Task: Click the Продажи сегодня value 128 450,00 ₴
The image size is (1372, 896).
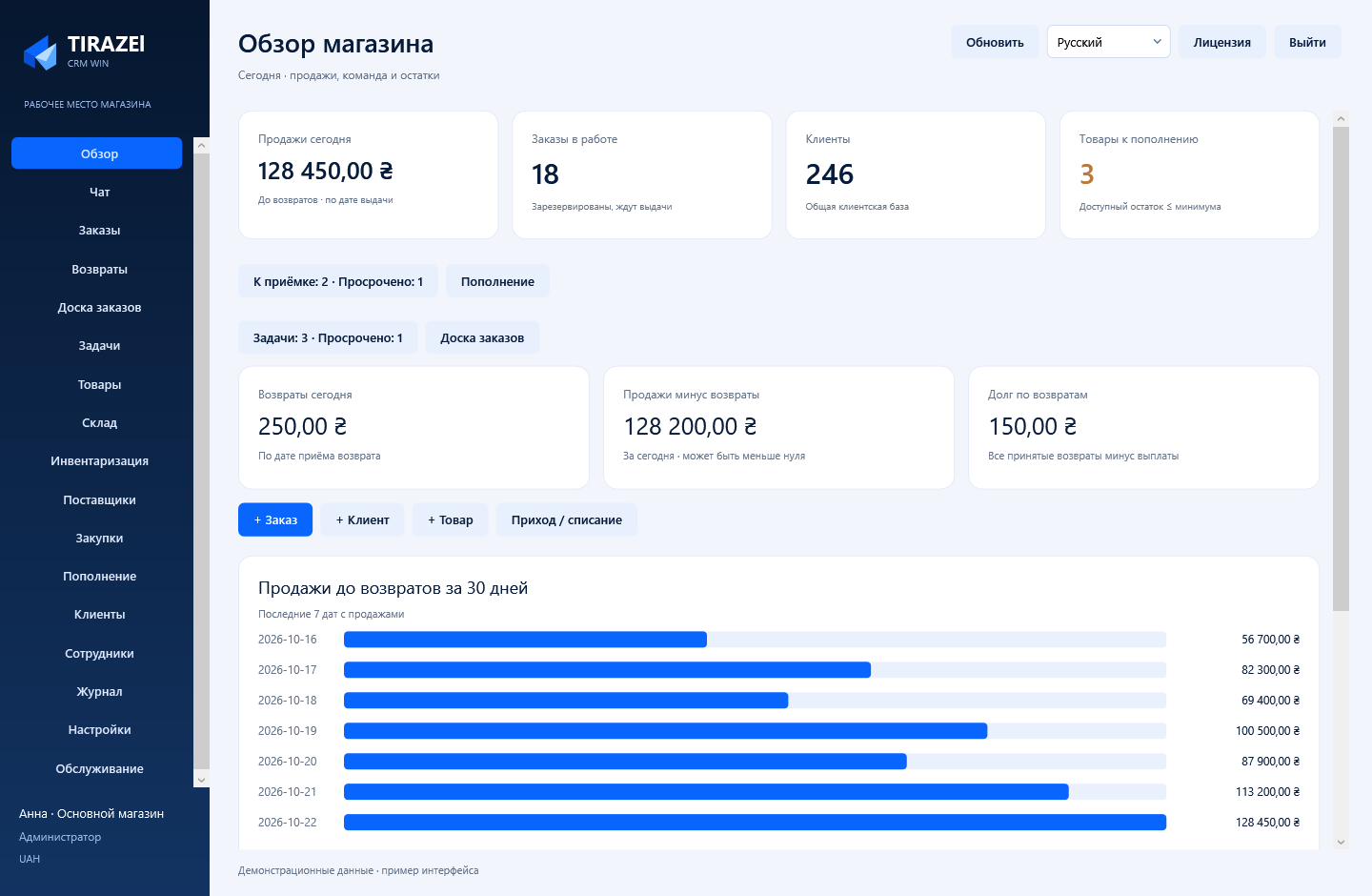Action: [x=326, y=171]
